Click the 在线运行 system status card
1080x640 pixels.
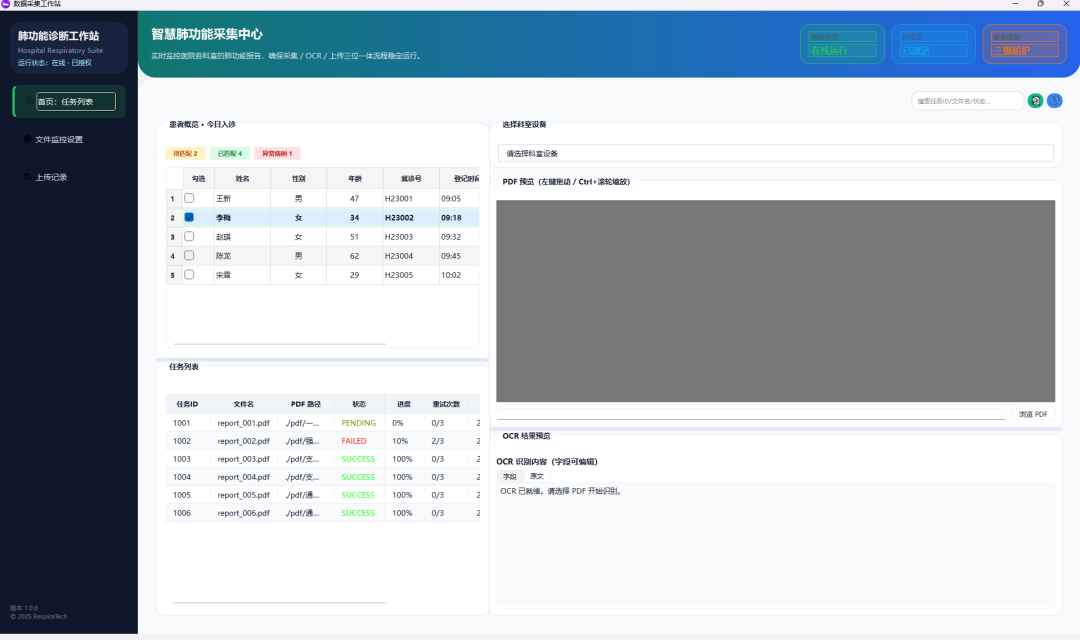point(842,44)
